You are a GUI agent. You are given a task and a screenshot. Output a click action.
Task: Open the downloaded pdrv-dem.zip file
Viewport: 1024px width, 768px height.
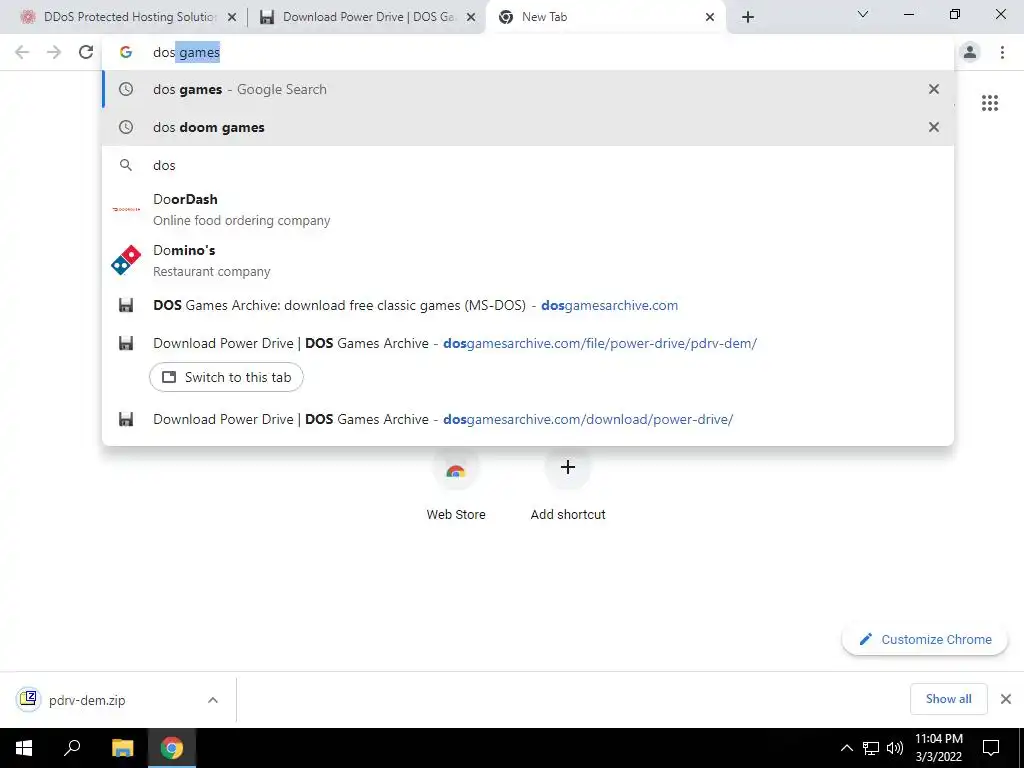point(86,700)
